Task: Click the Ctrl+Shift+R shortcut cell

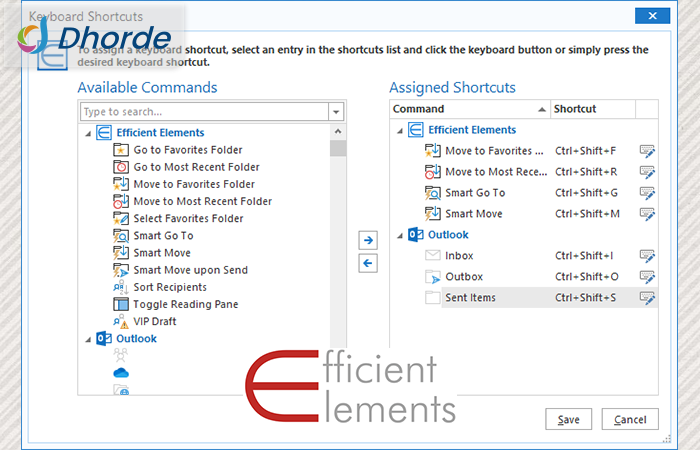Action: (x=586, y=172)
